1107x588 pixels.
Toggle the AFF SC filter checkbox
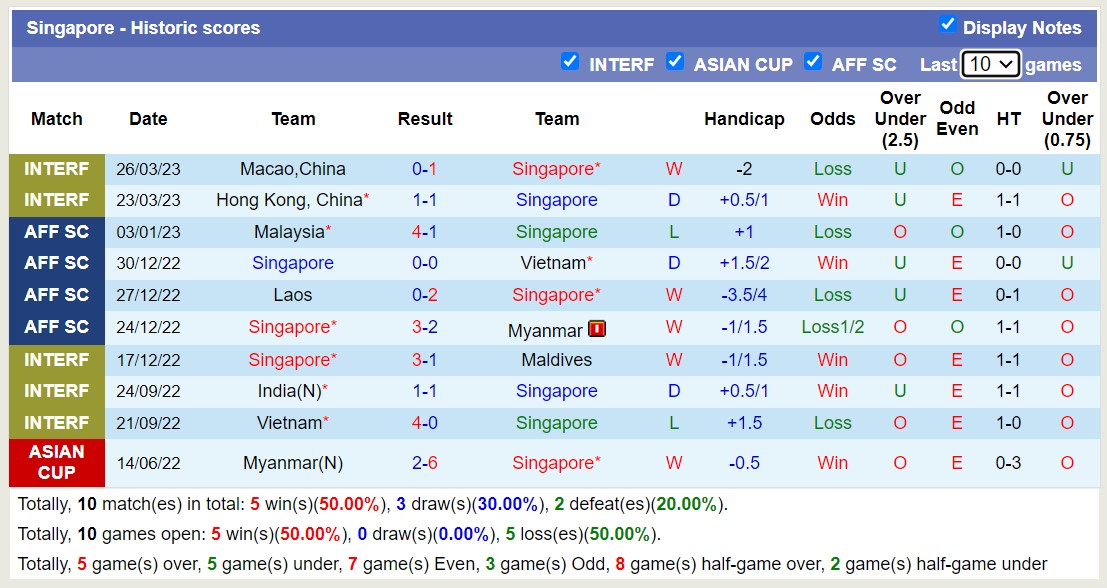[x=813, y=62]
